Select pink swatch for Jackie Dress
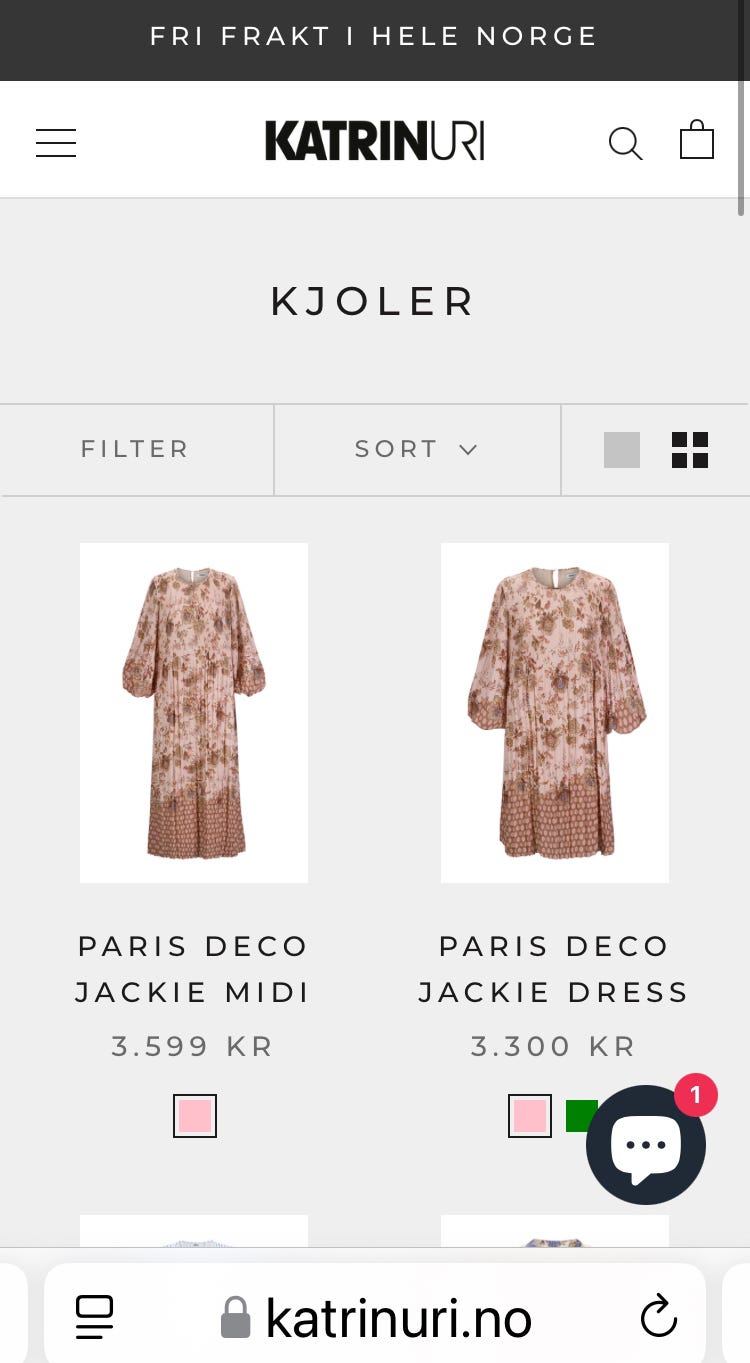The height and width of the screenshot is (1363, 750). pos(530,1116)
